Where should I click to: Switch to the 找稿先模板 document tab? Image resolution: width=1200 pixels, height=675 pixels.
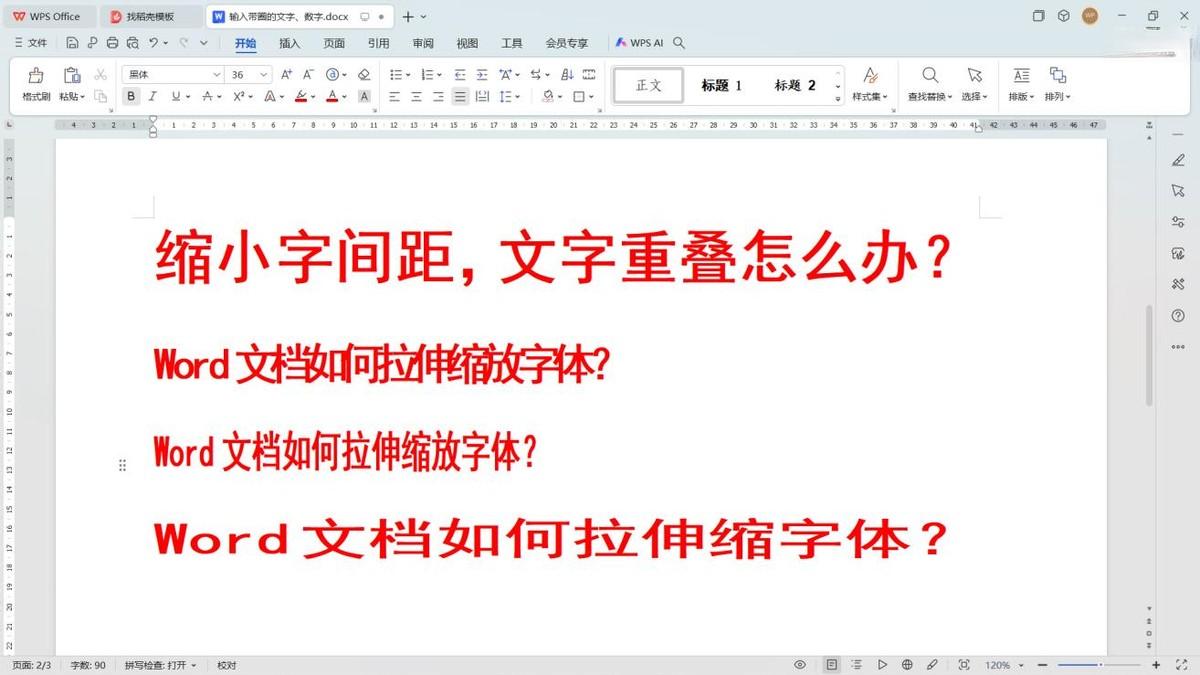click(150, 16)
